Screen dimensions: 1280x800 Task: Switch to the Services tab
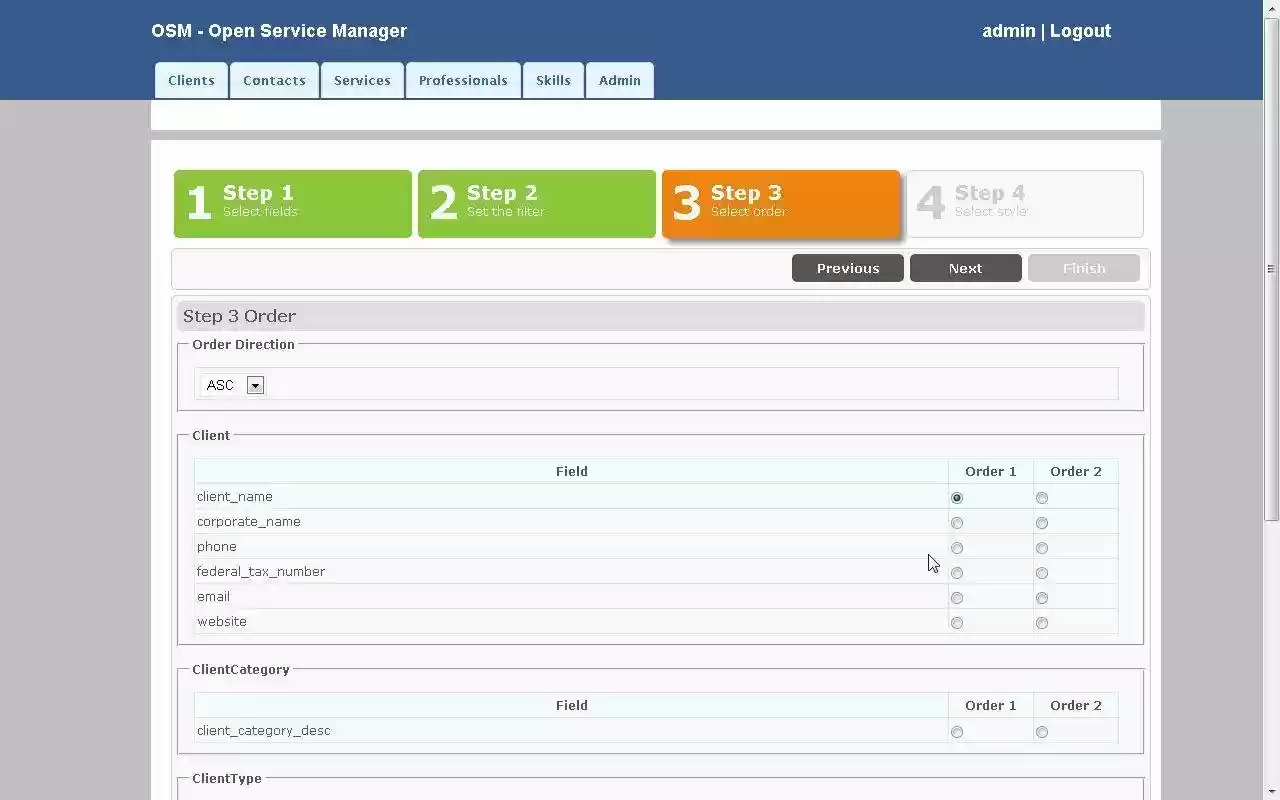pos(362,80)
